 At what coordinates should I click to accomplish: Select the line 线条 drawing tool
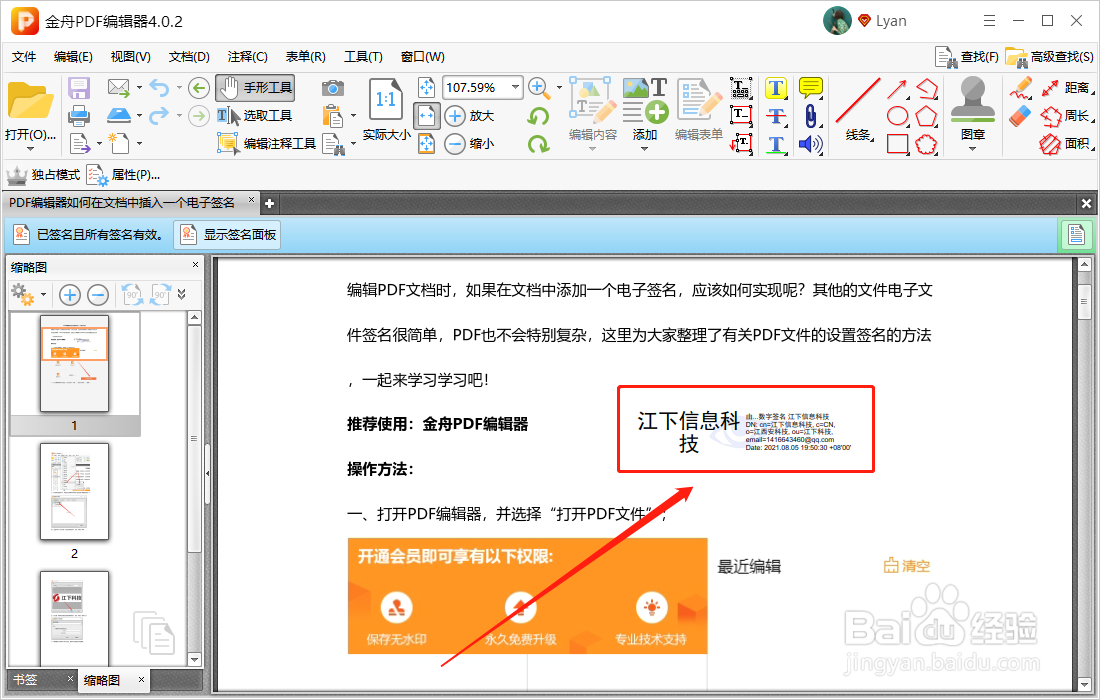coord(858,109)
